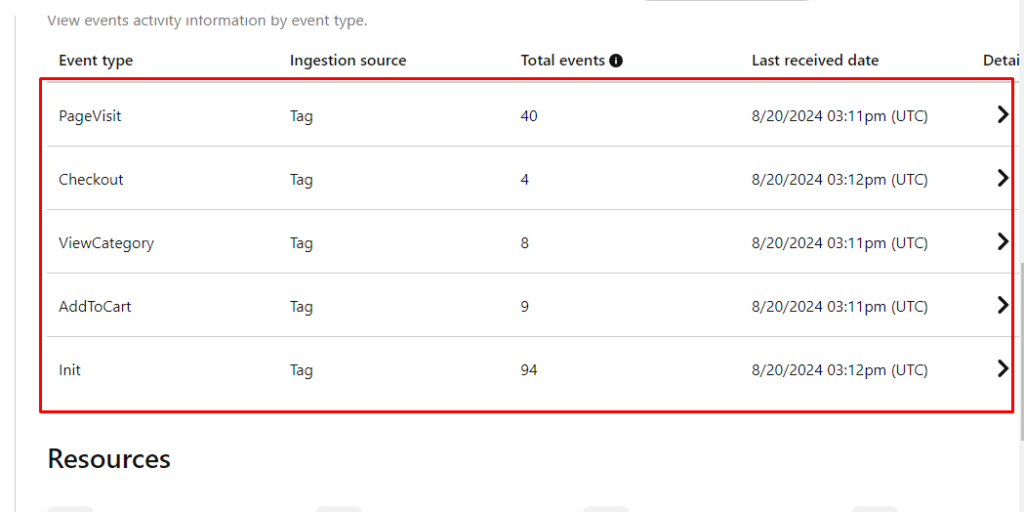Image resolution: width=1024 pixels, height=512 pixels.
Task: Open the Init row details chevron
Action: pyautogui.click(x=1003, y=369)
